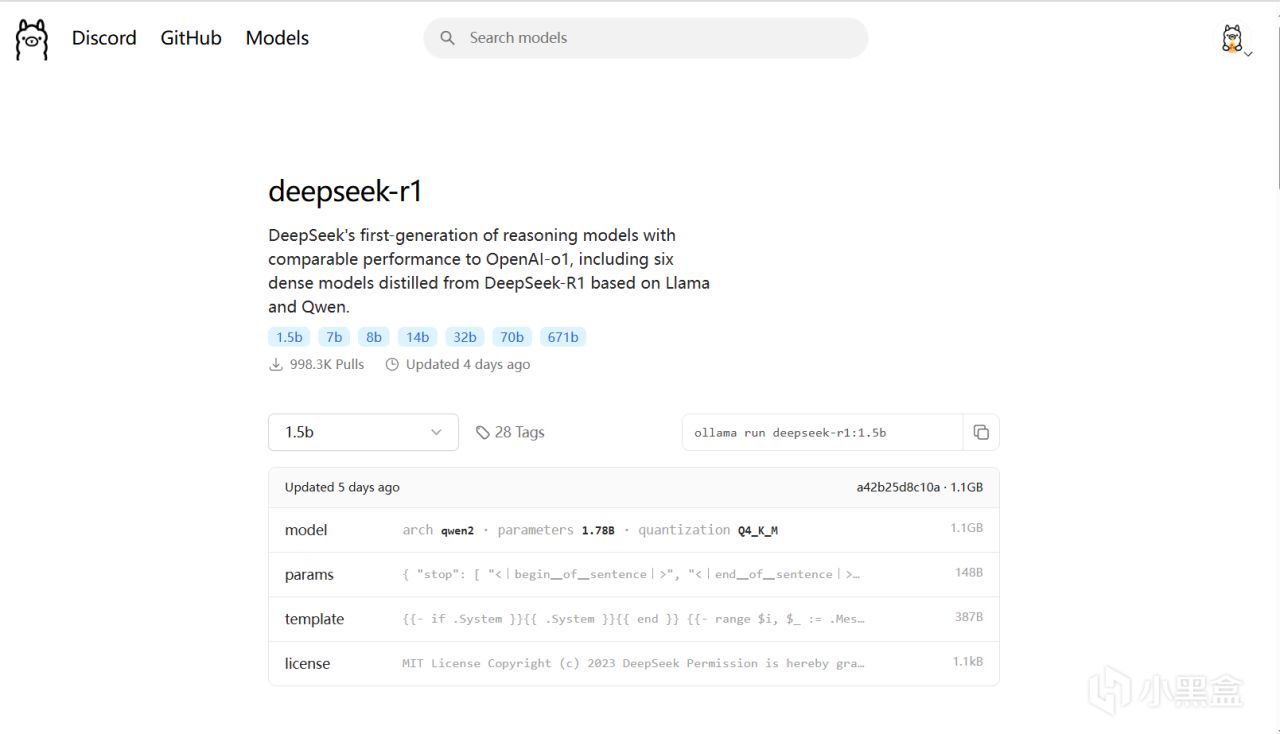This screenshot has width=1280, height=734.
Task: Click the Q4_K_M quantization value
Action: (x=758, y=530)
